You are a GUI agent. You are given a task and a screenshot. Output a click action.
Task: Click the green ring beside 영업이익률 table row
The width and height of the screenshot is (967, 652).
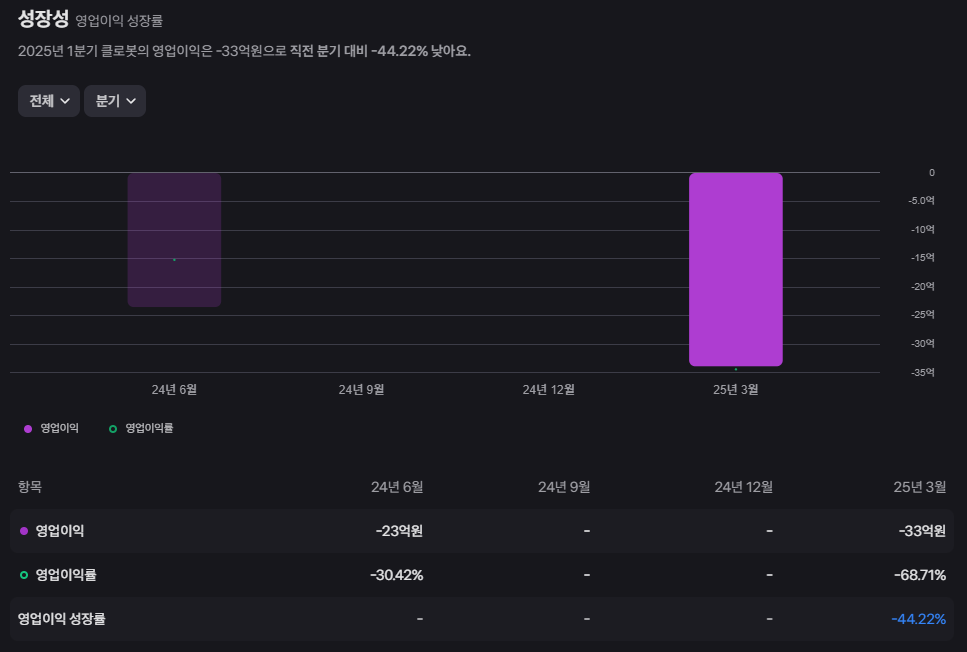click(x=24, y=575)
